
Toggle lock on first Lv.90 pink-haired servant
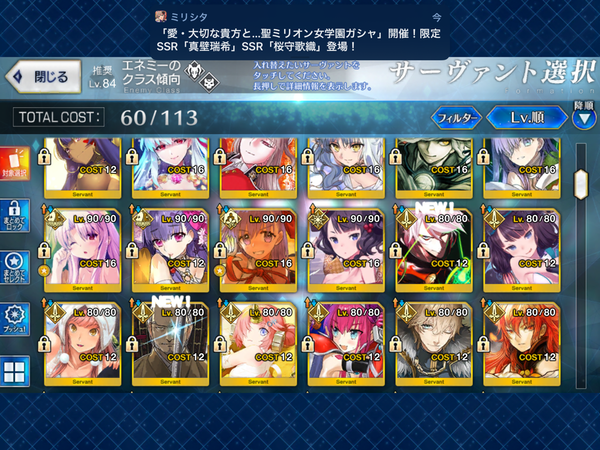pos(44,251)
